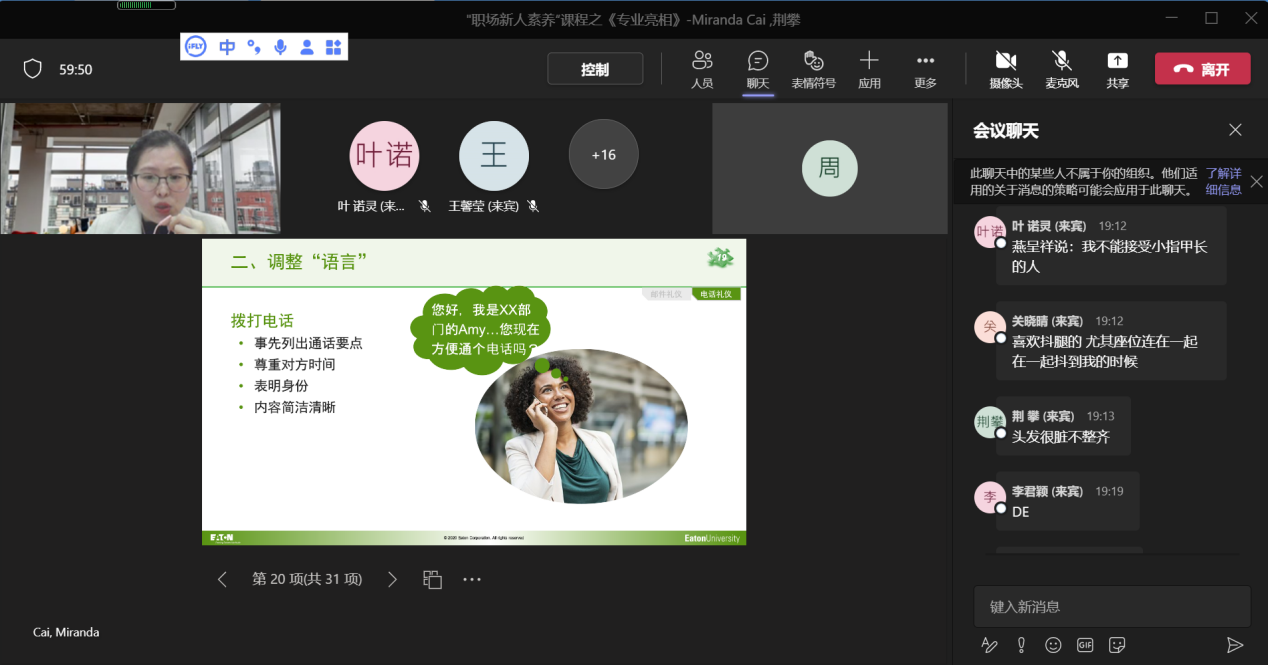Turn on the 摄像头 camera

click(x=1005, y=70)
